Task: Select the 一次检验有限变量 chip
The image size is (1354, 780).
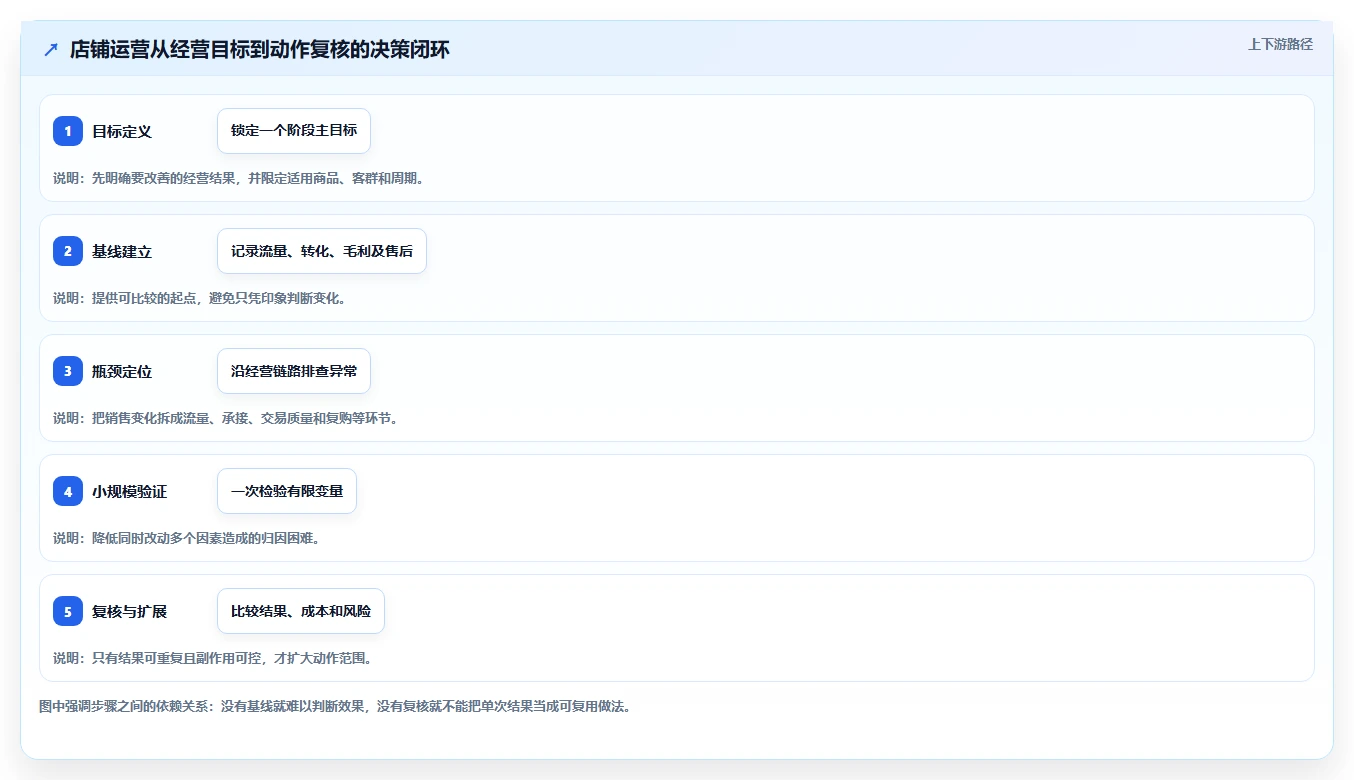Action: [287, 491]
